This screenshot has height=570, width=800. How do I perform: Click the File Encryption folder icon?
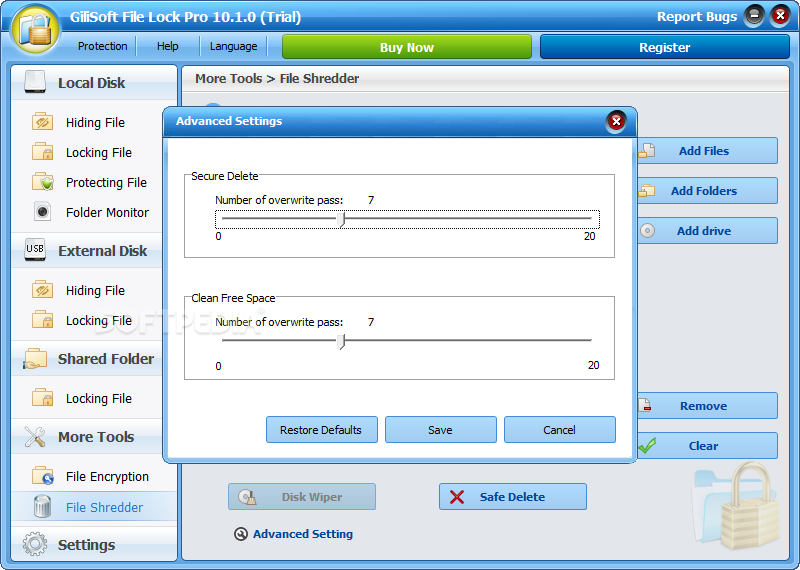(42, 476)
